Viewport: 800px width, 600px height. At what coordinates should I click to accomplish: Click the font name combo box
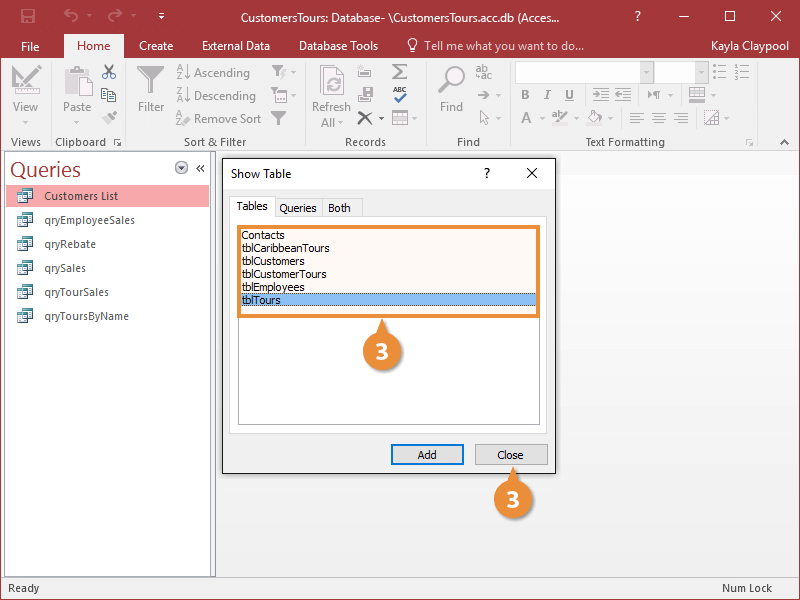click(584, 72)
